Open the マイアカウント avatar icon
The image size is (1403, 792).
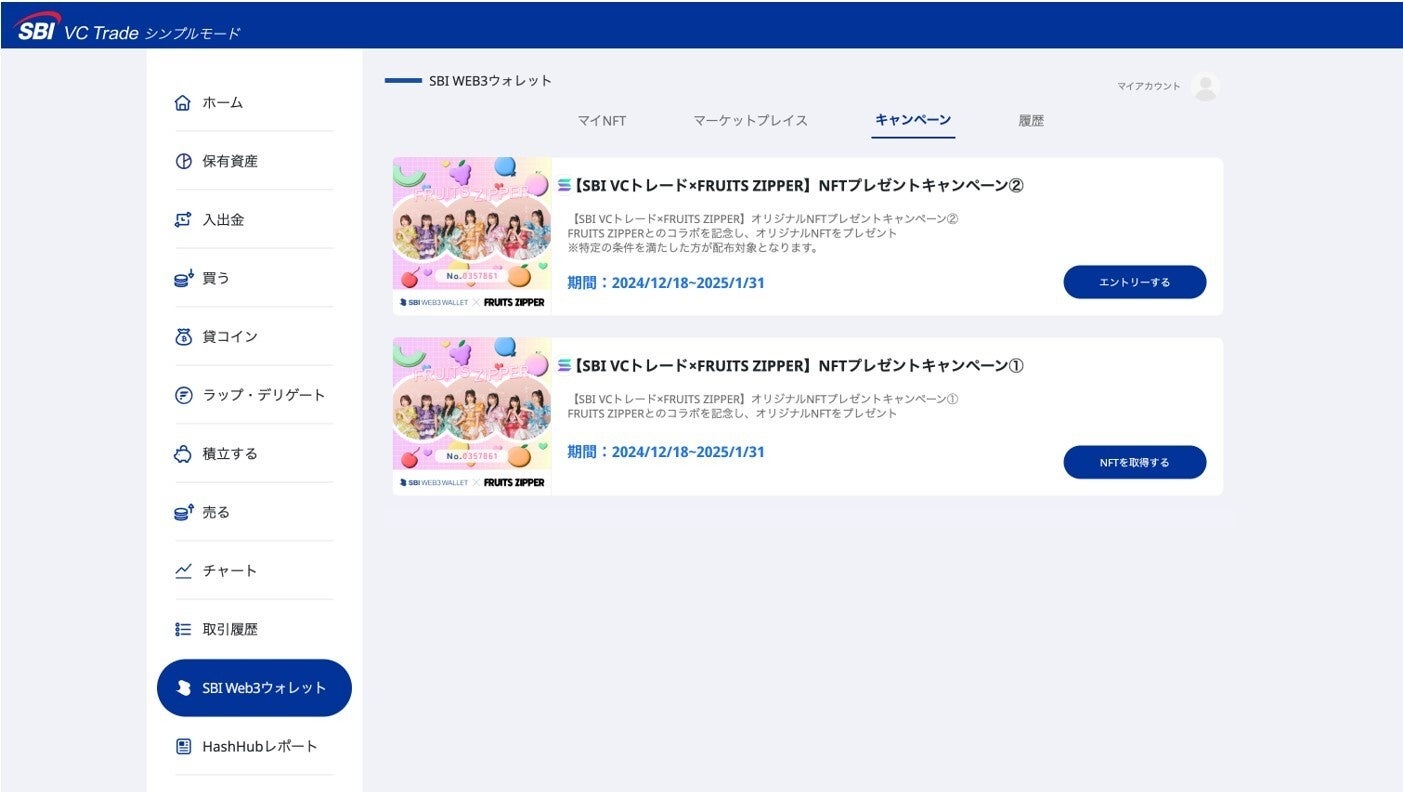(1206, 87)
